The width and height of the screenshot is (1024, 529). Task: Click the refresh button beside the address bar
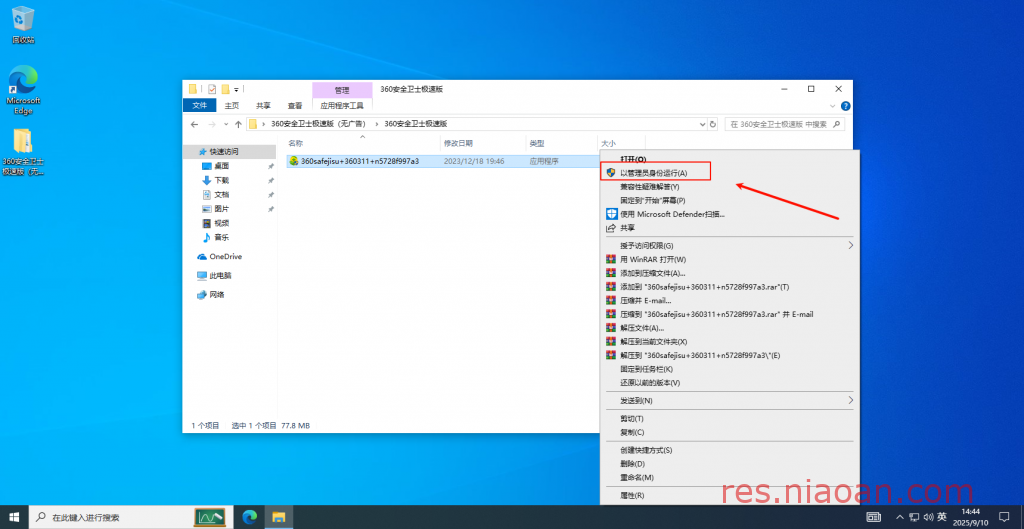(712, 124)
